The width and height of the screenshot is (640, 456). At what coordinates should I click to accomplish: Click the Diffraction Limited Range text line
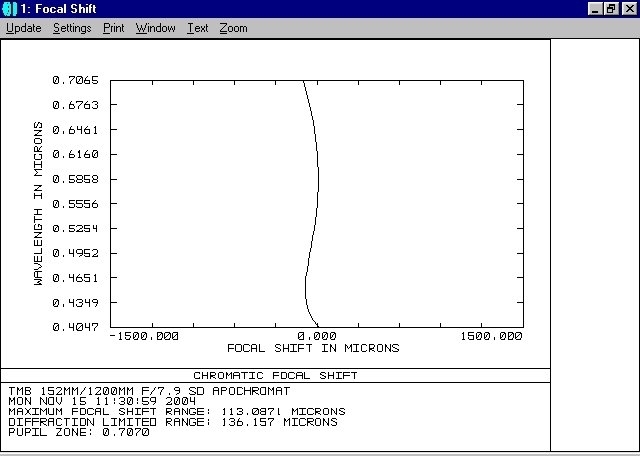172,422
